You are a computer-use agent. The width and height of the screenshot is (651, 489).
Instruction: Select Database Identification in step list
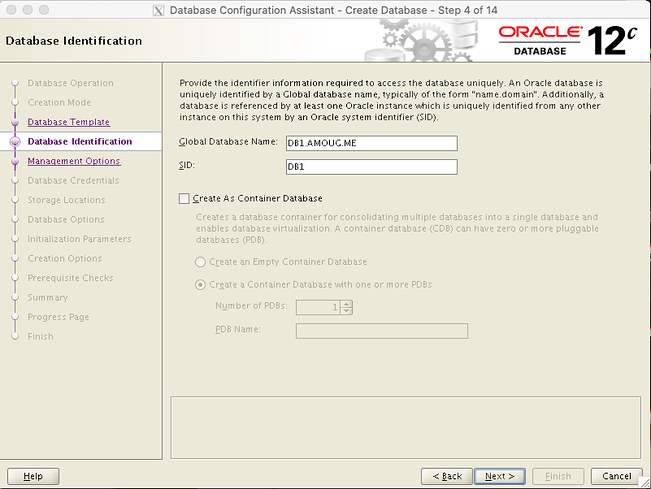pyautogui.click(x=80, y=142)
